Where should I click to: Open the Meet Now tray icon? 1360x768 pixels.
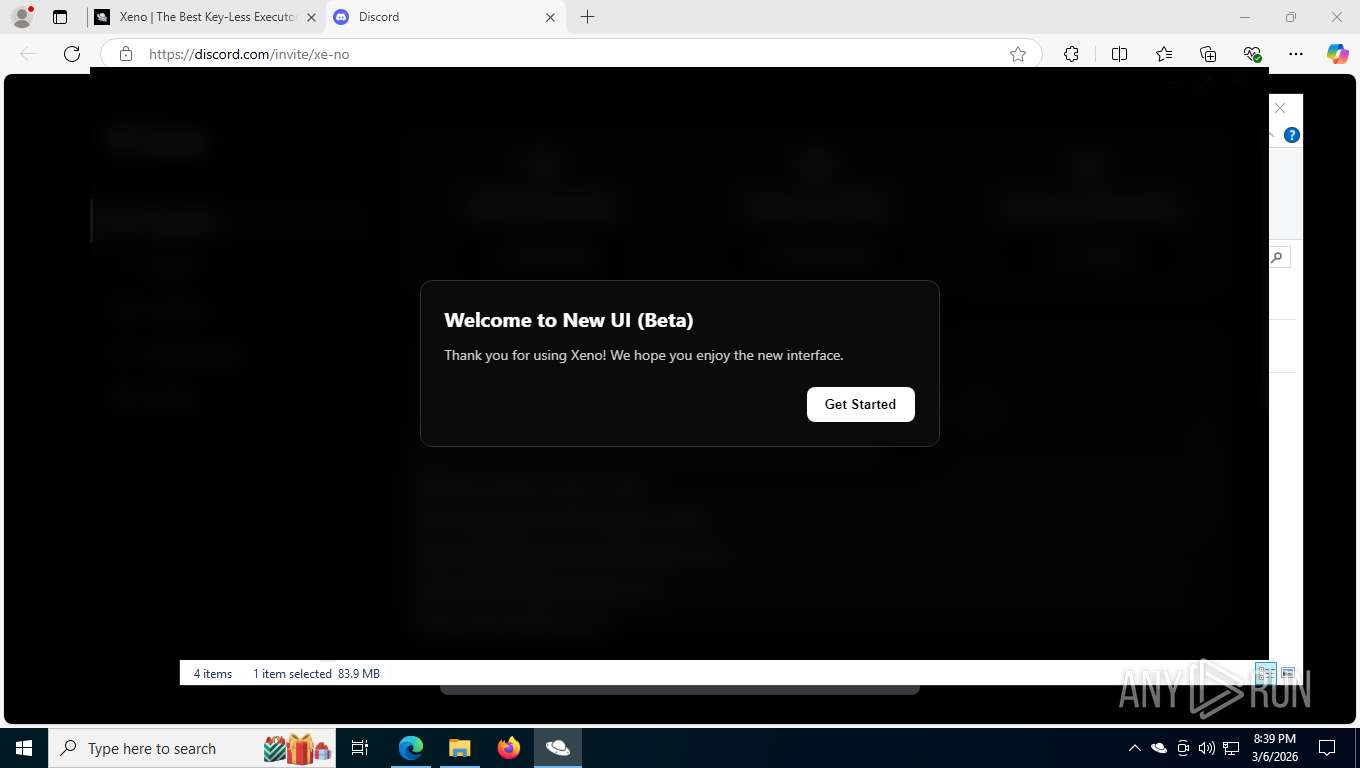point(1183,748)
